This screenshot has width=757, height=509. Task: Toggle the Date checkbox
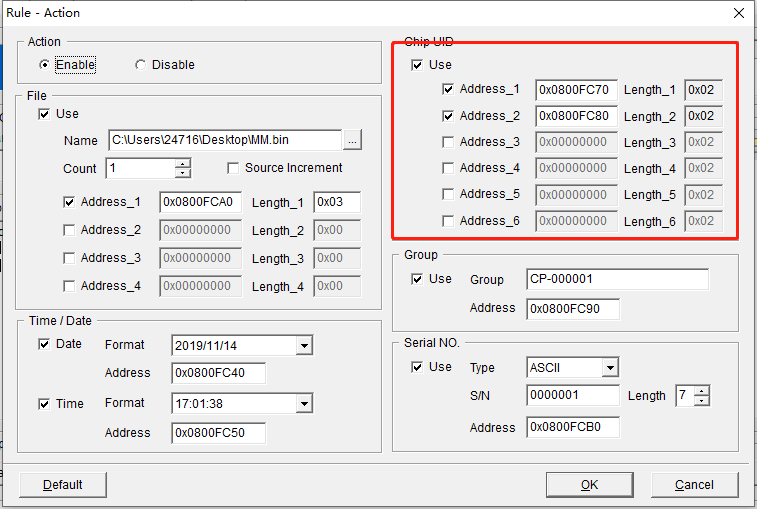click(x=44, y=344)
